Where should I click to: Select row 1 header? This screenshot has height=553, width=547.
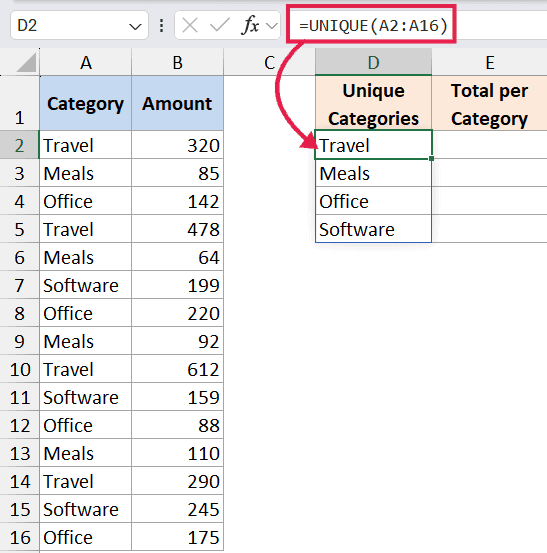[x=19, y=103]
